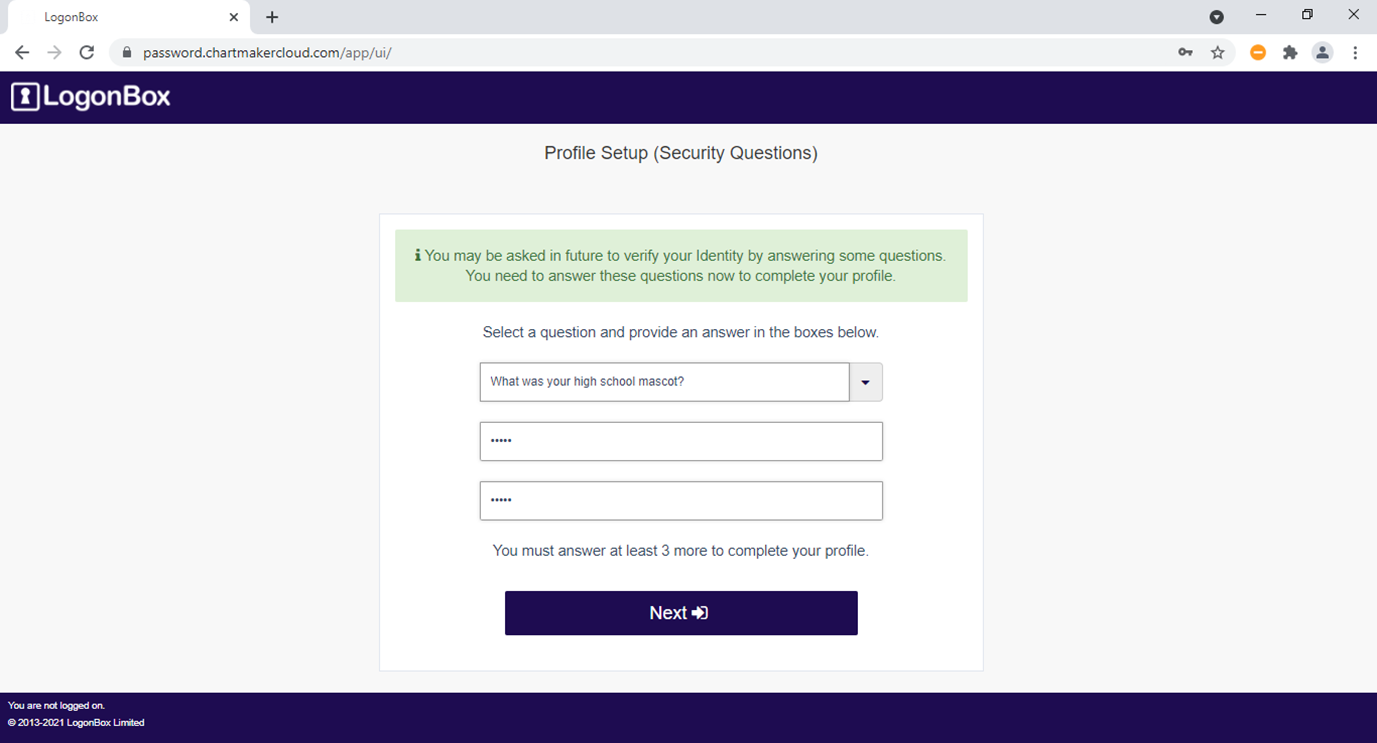This screenshot has height=743, width=1377.
Task: Open saved passwords key icon
Action: coord(1185,53)
